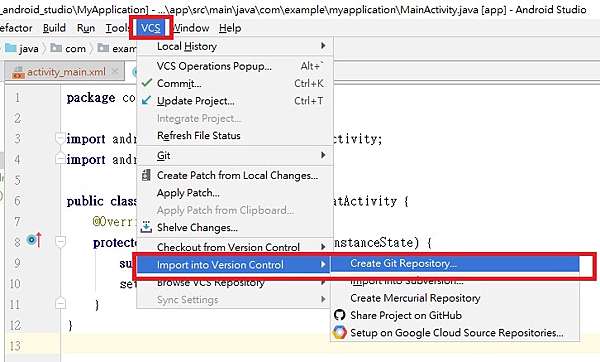Select Create Patch from Local Changes
This screenshot has height=362, width=600.
click(x=235, y=176)
